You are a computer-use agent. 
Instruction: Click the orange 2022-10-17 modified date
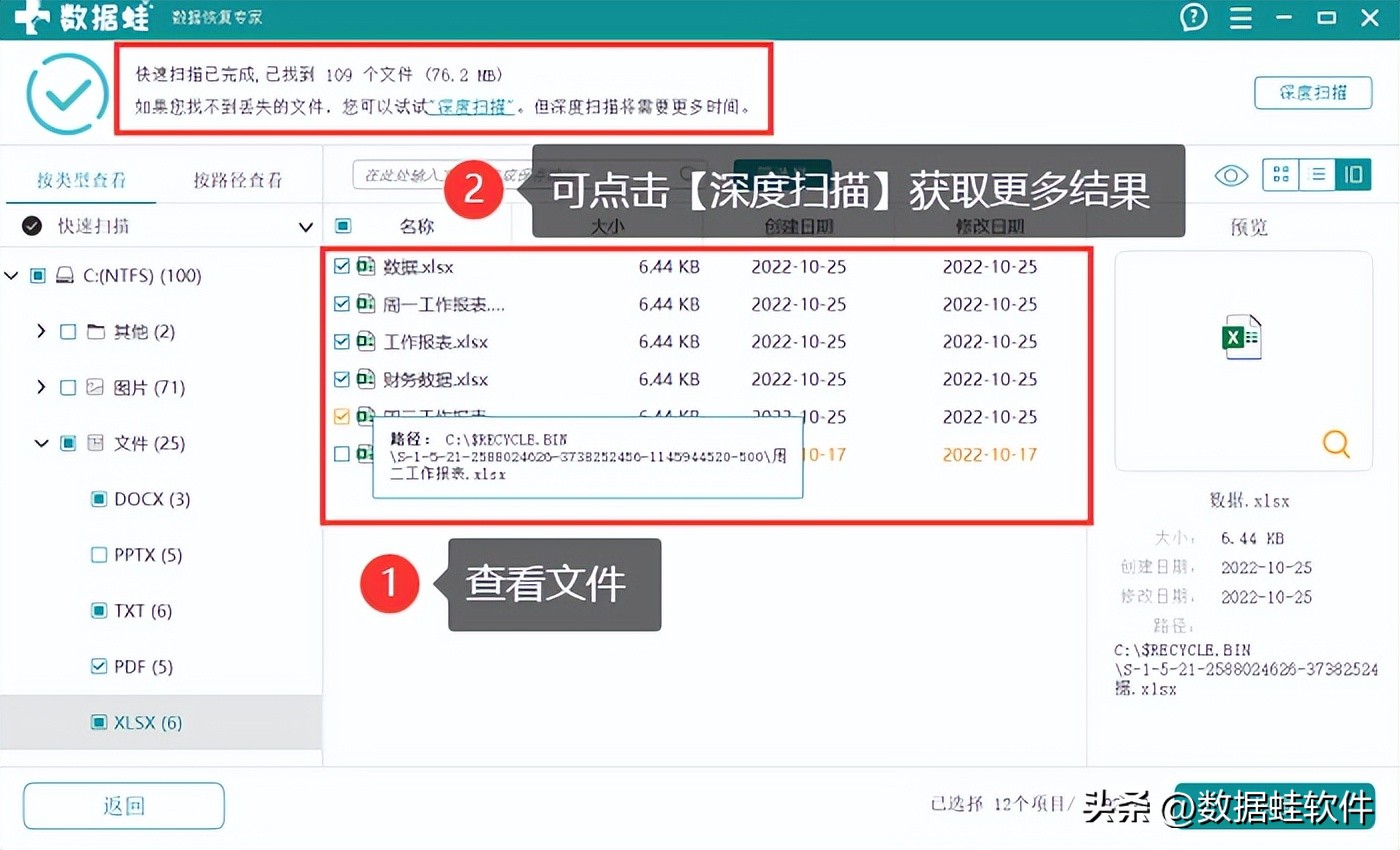pyautogui.click(x=990, y=454)
